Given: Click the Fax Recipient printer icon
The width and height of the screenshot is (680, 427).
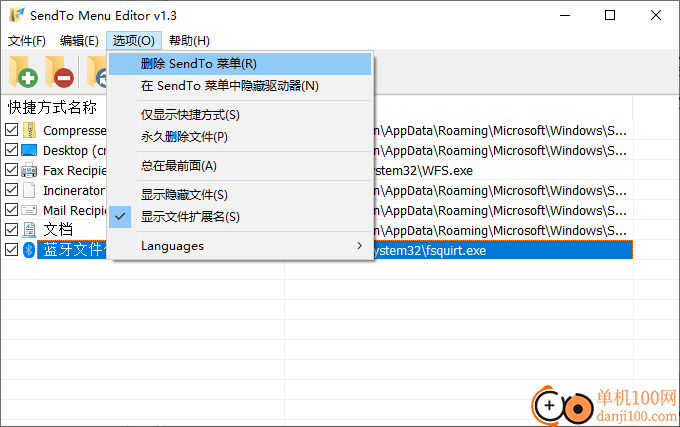Looking at the screenshot, I should pos(29,170).
